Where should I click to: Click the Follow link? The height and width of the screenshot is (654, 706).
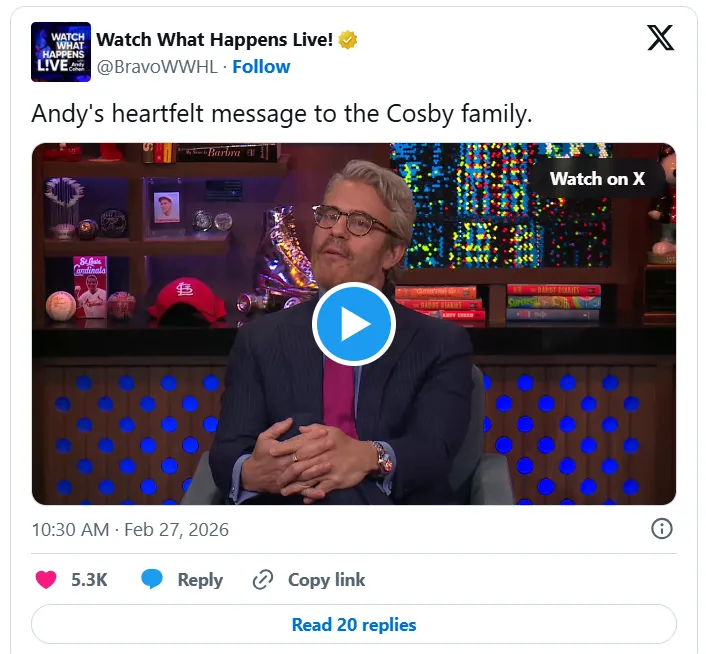pos(261,67)
